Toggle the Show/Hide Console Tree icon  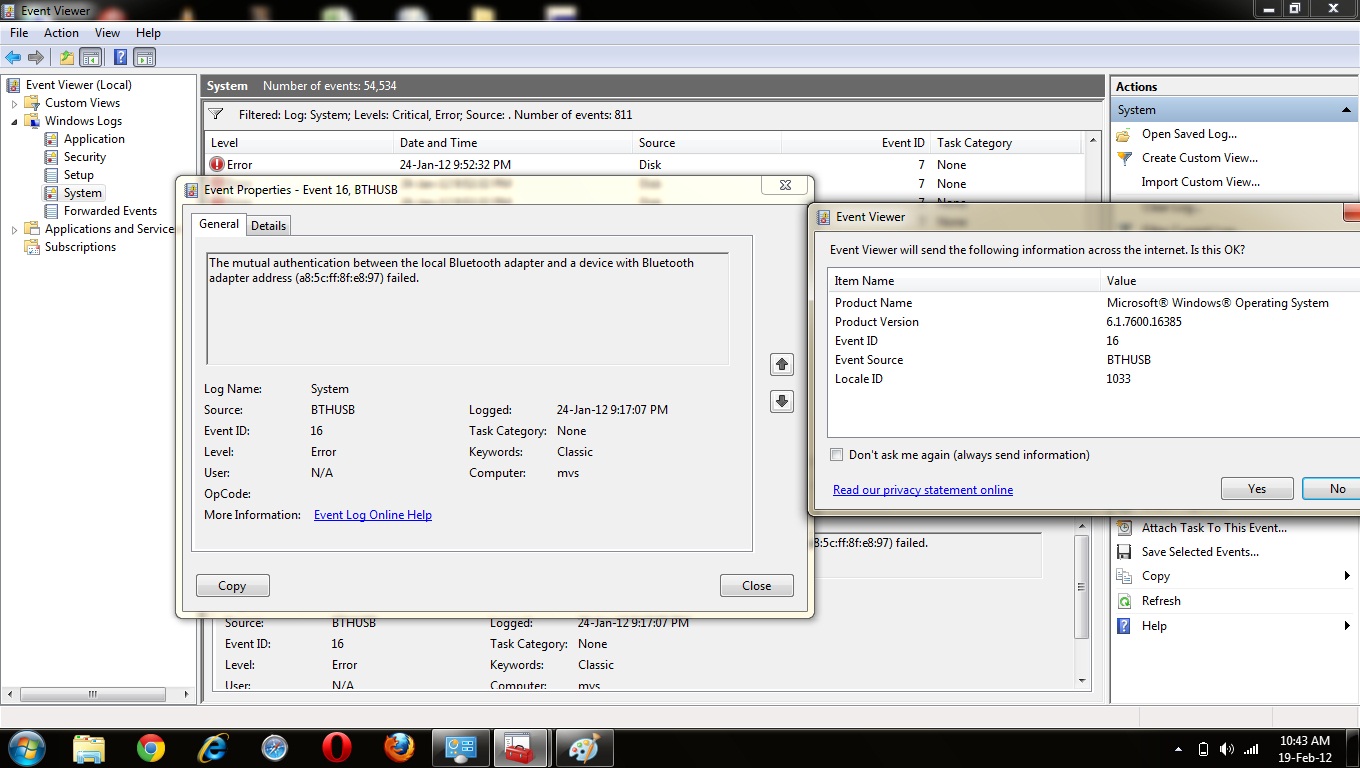tap(91, 58)
